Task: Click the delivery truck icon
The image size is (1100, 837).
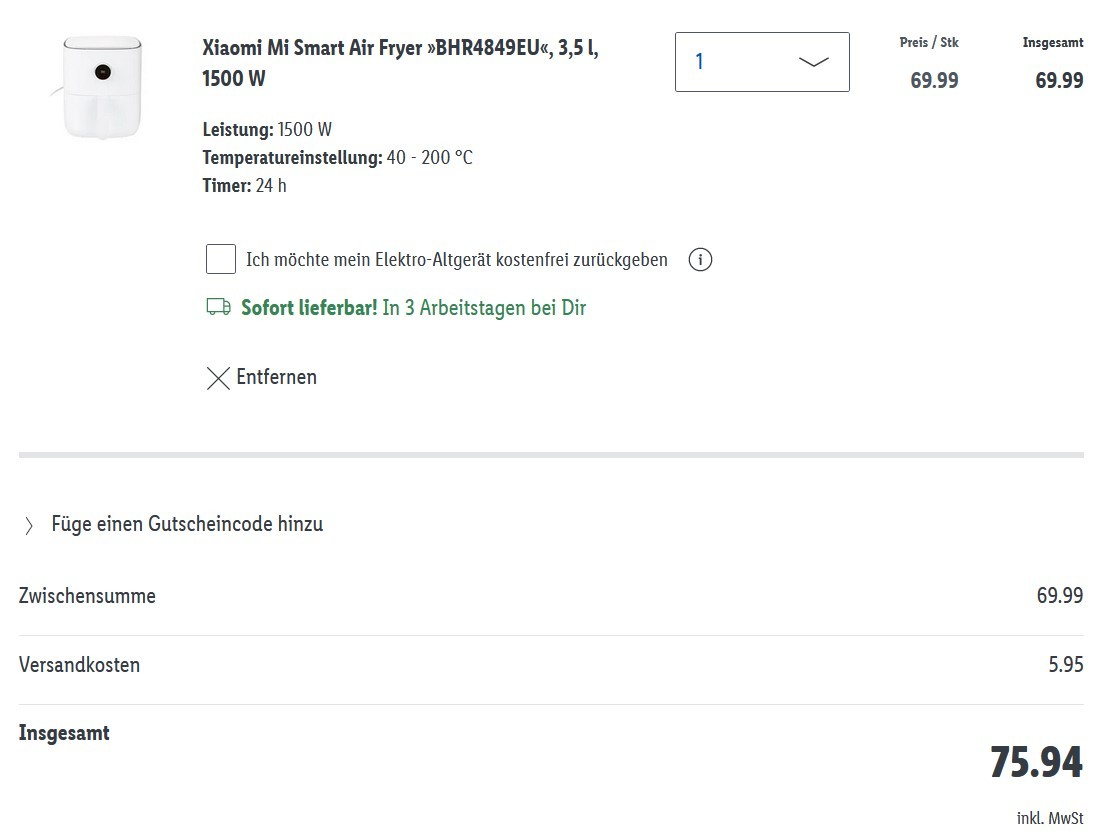Action: pos(218,307)
